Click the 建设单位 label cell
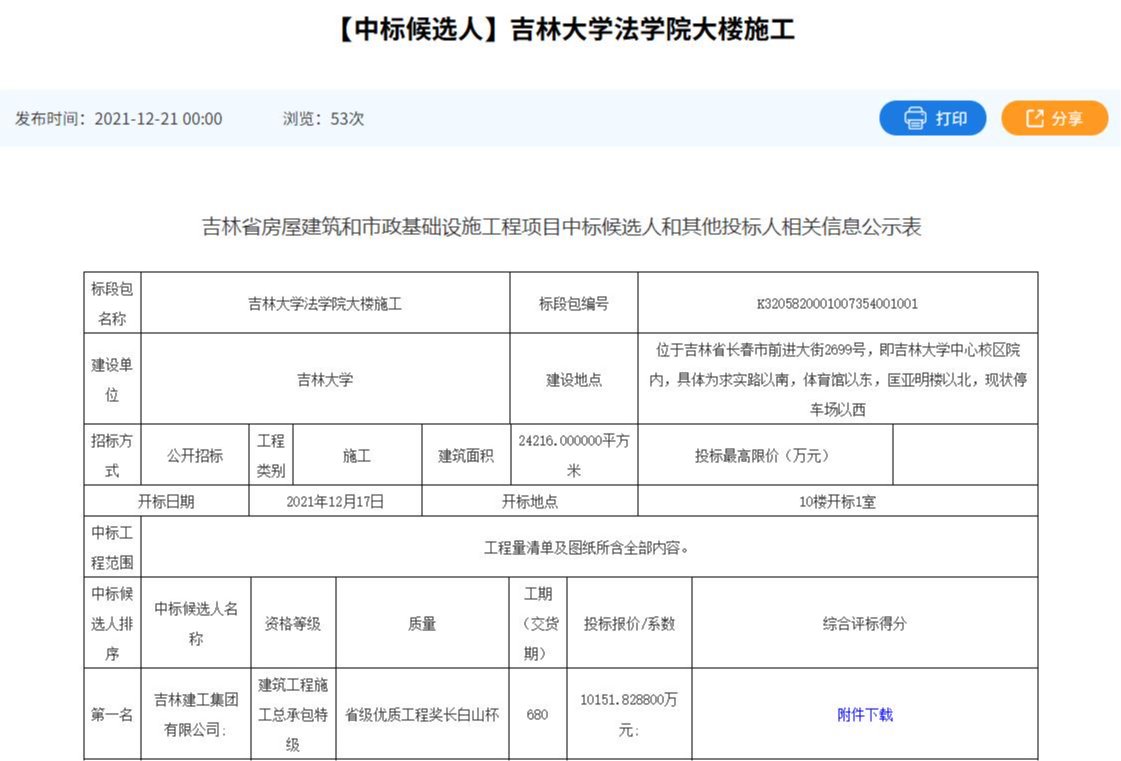1121x761 pixels. (x=112, y=379)
